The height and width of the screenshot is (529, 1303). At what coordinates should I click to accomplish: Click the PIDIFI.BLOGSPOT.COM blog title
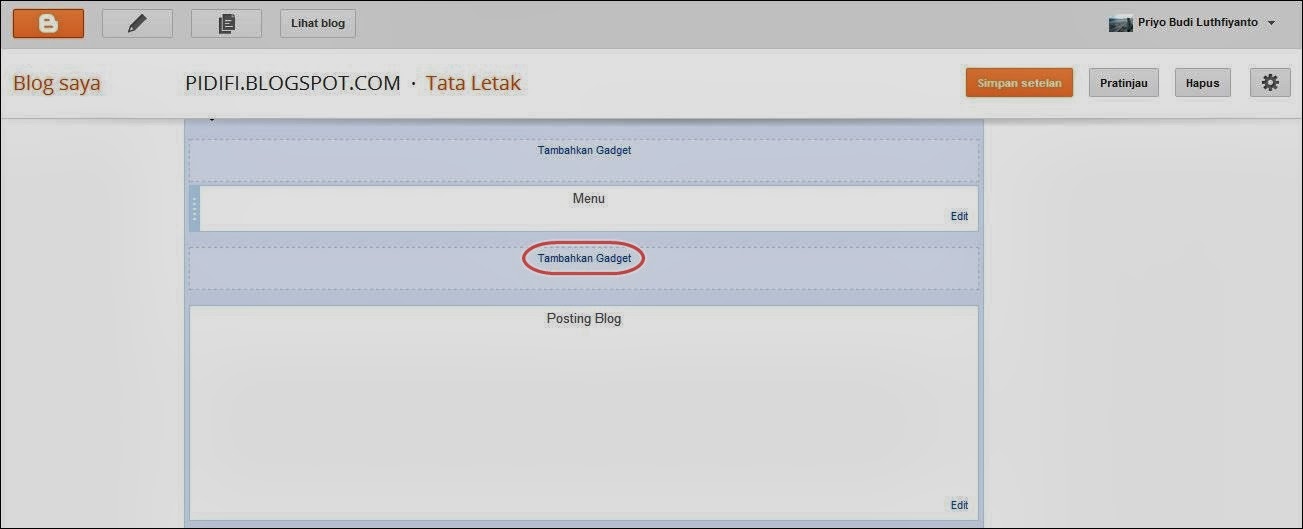click(293, 83)
